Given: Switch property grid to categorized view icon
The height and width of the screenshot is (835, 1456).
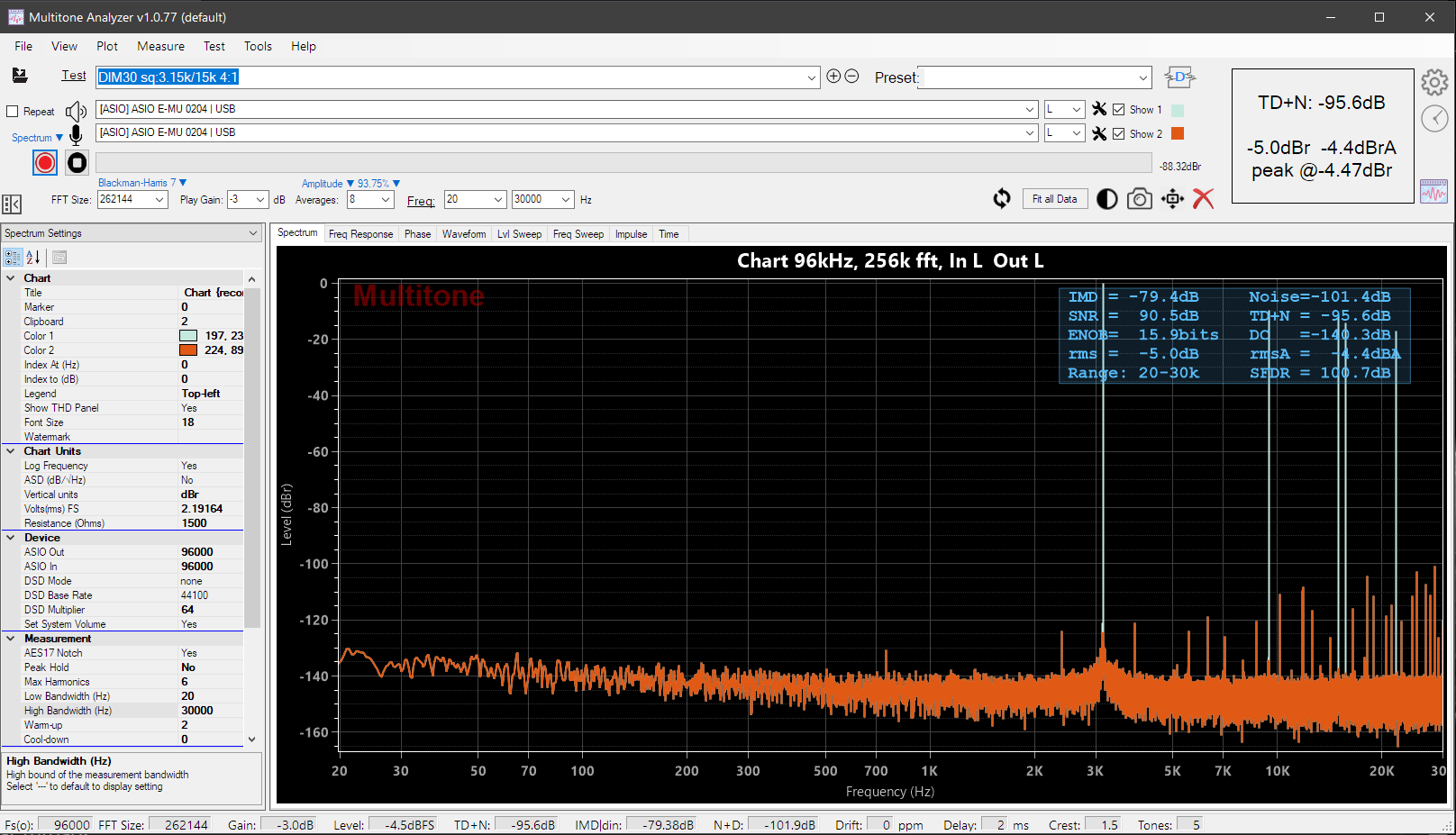Looking at the screenshot, I should click(13, 258).
